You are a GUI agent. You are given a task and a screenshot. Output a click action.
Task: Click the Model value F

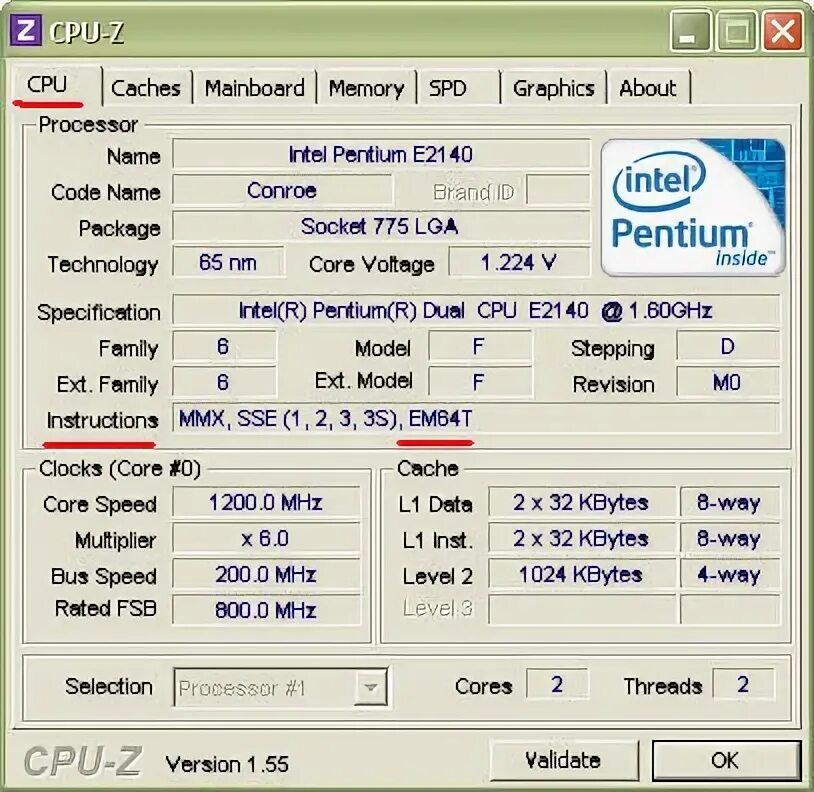click(x=480, y=346)
